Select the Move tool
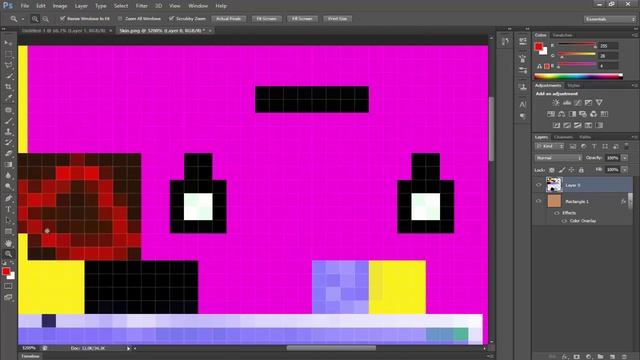The image size is (640, 360). 8,43
